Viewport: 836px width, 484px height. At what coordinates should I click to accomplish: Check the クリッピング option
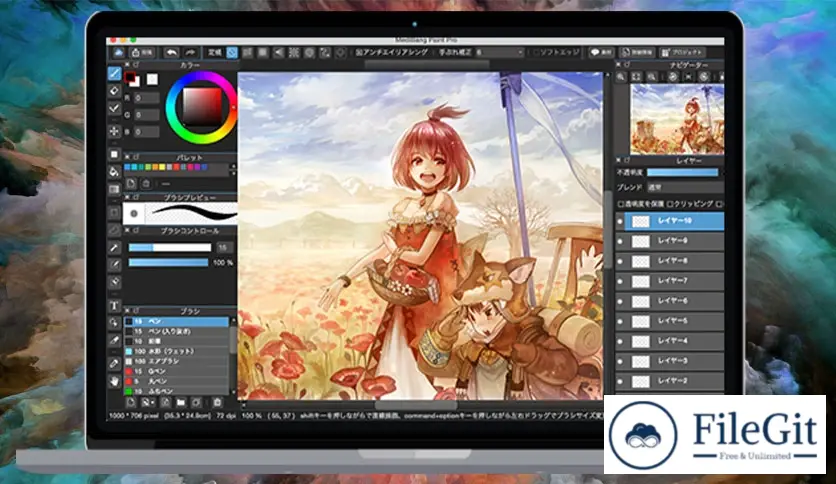[670, 204]
